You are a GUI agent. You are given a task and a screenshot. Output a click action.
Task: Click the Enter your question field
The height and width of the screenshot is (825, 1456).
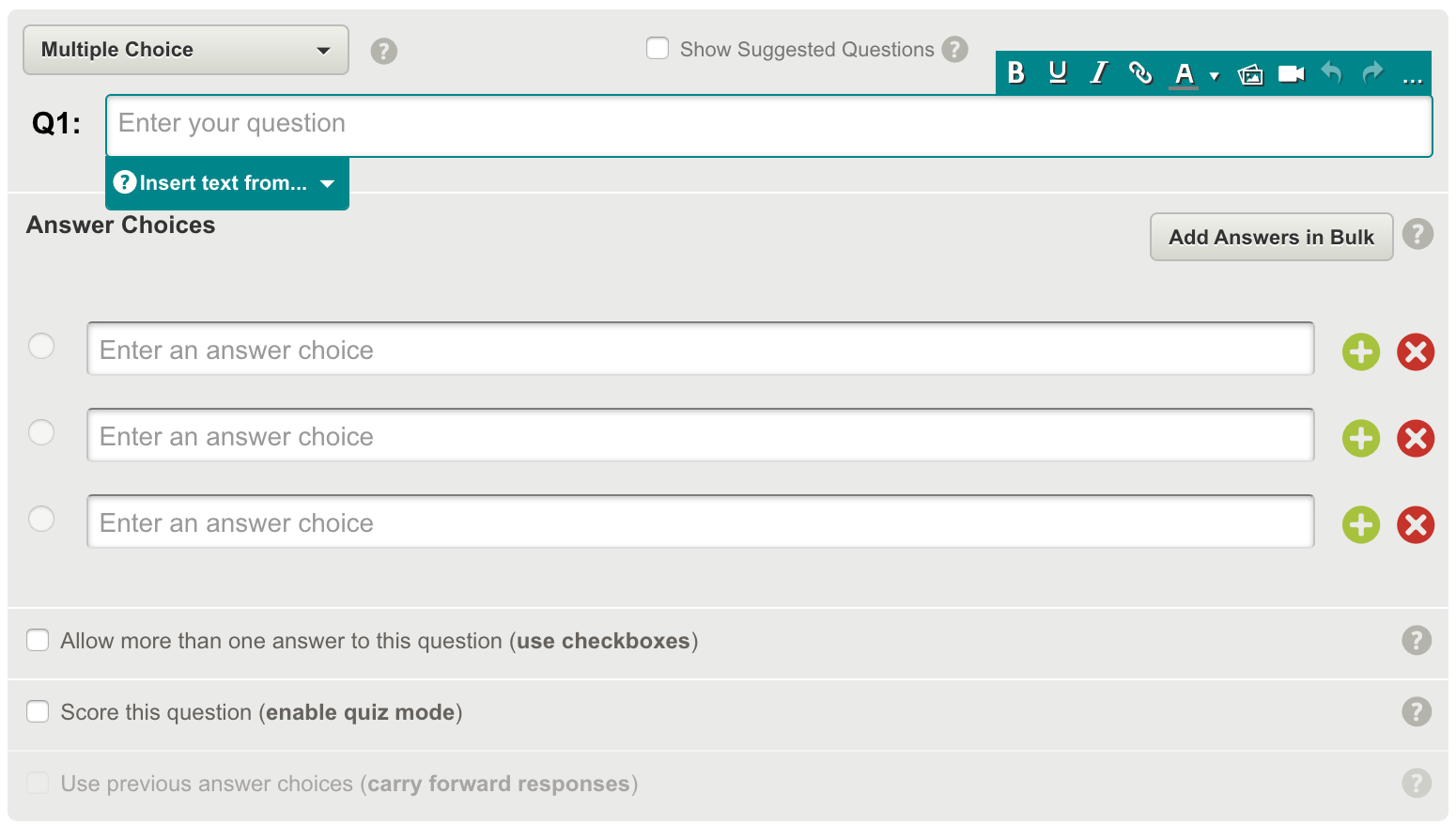[x=769, y=126]
